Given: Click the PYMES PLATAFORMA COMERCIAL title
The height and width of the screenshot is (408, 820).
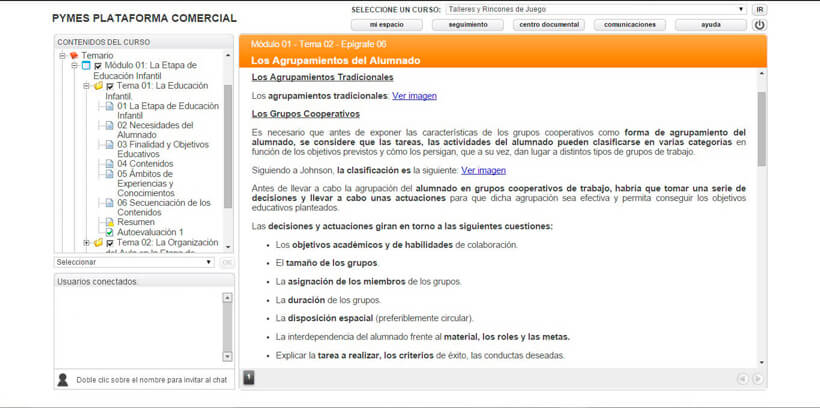Looking at the screenshot, I should [x=144, y=18].
